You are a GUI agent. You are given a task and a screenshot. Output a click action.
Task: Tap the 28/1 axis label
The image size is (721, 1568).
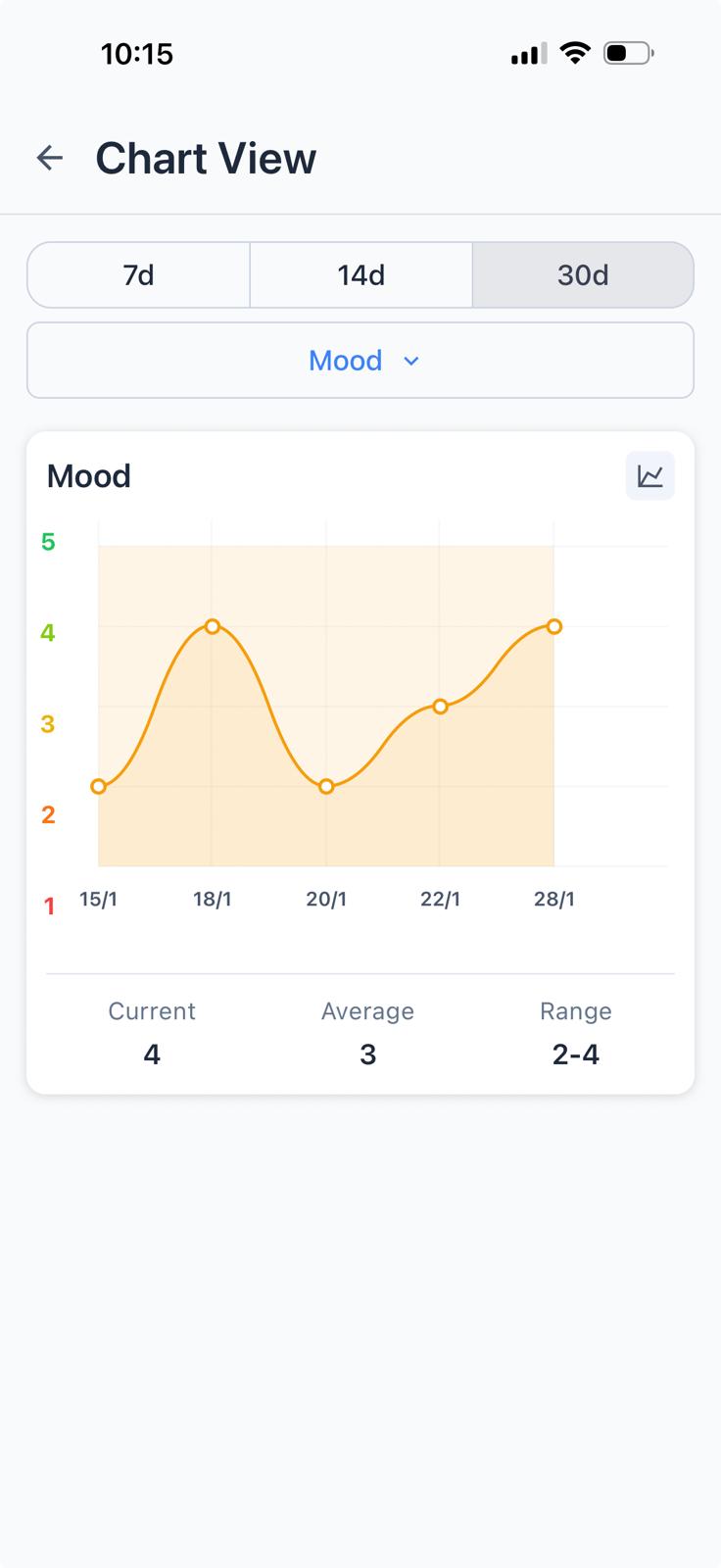coord(554,898)
